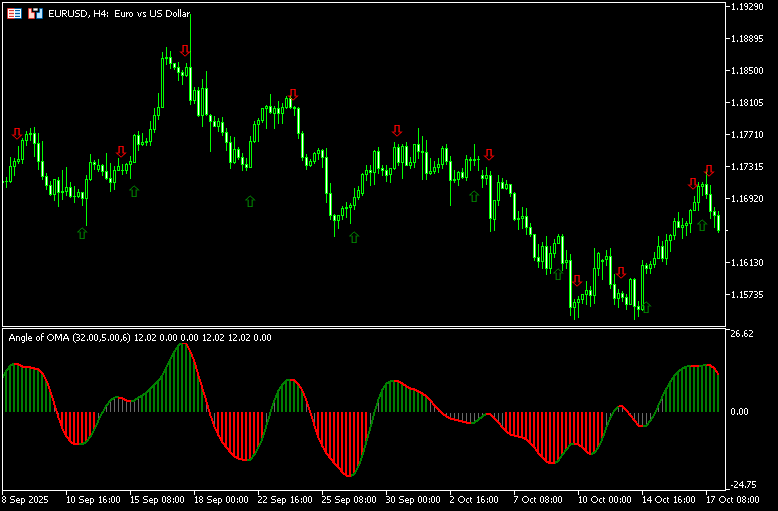Click the green up arrow below 25 Sep low
Screen dimensions: 778x511
(353, 238)
